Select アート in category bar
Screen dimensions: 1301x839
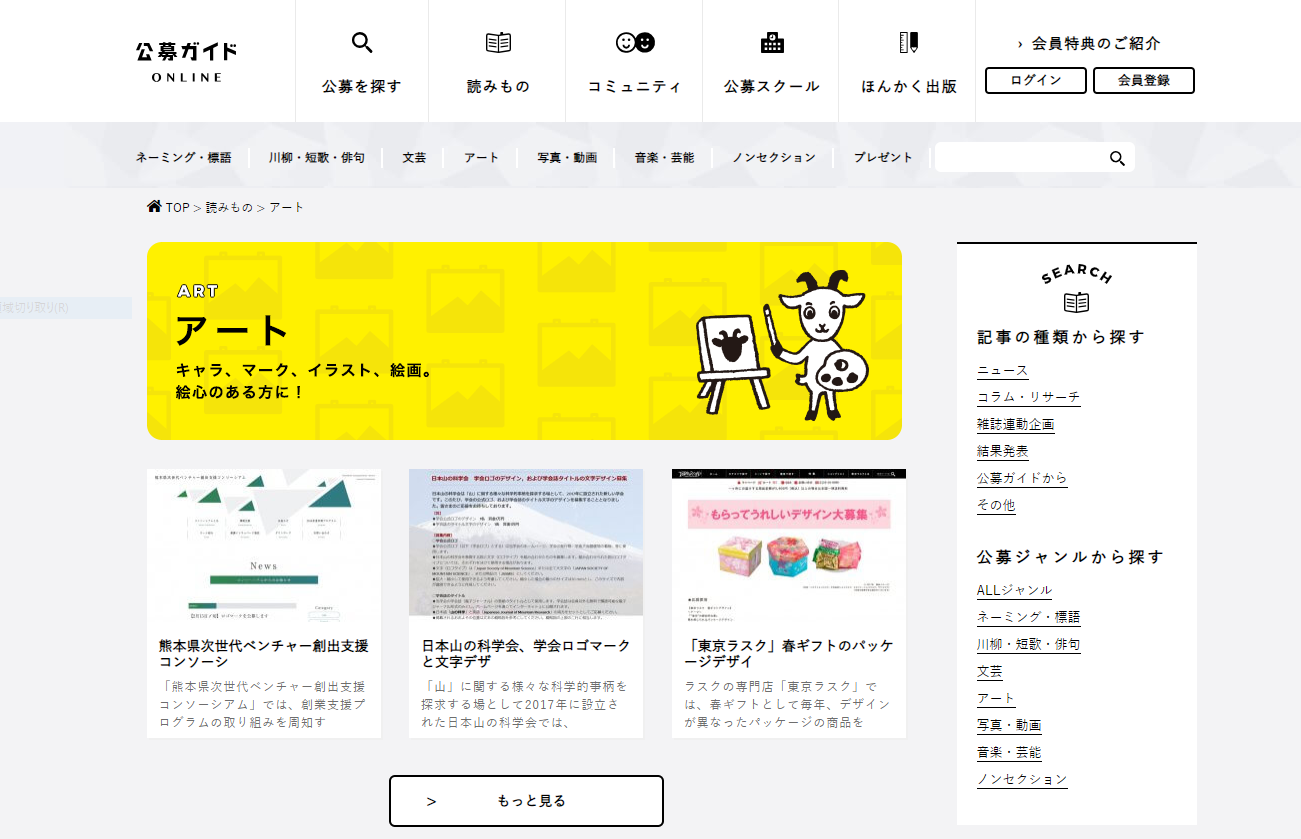(x=482, y=158)
